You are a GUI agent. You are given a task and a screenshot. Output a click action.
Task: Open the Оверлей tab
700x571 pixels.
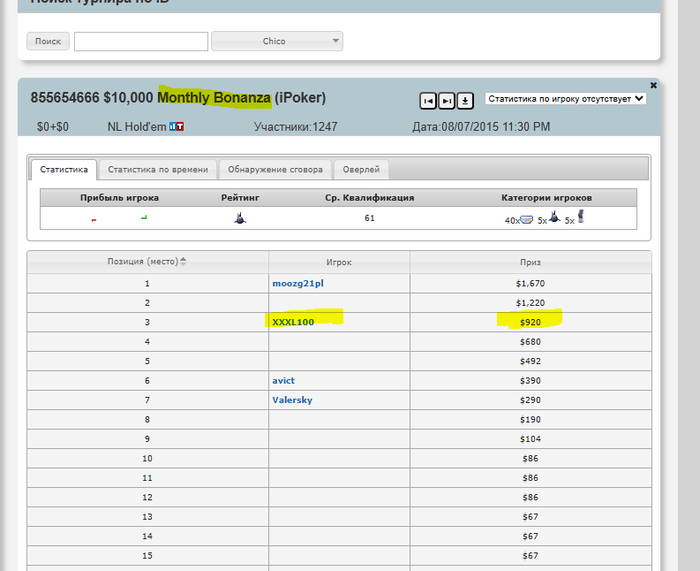[361, 170]
